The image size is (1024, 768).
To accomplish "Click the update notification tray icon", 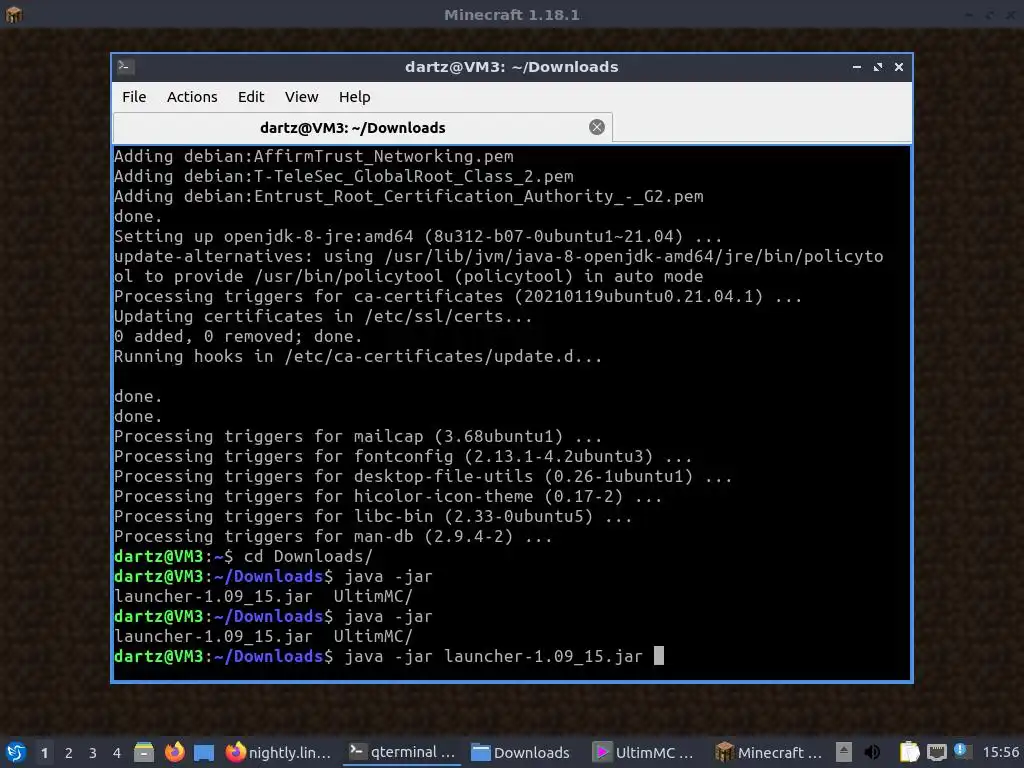I will (x=962, y=751).
